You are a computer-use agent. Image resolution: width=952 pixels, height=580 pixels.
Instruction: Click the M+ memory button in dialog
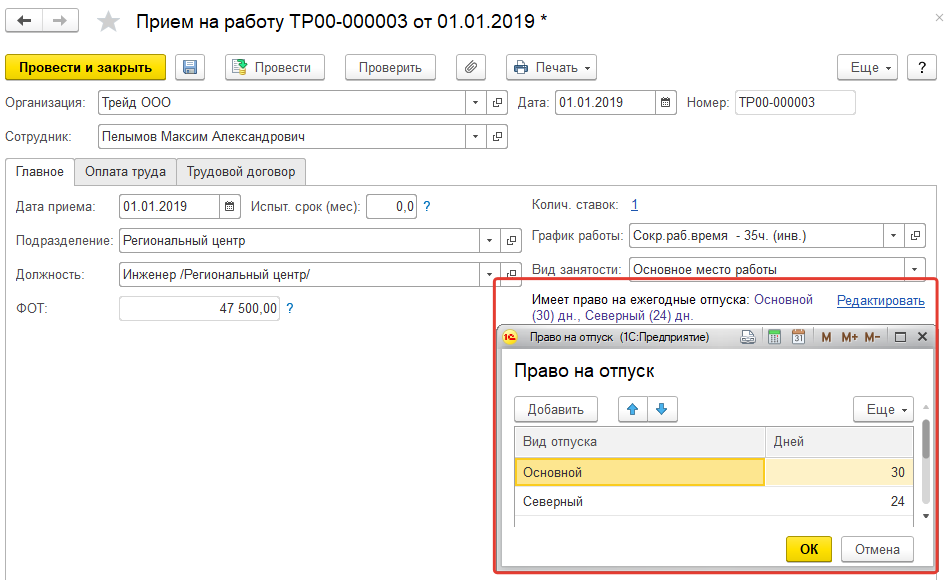coord(849,337)
